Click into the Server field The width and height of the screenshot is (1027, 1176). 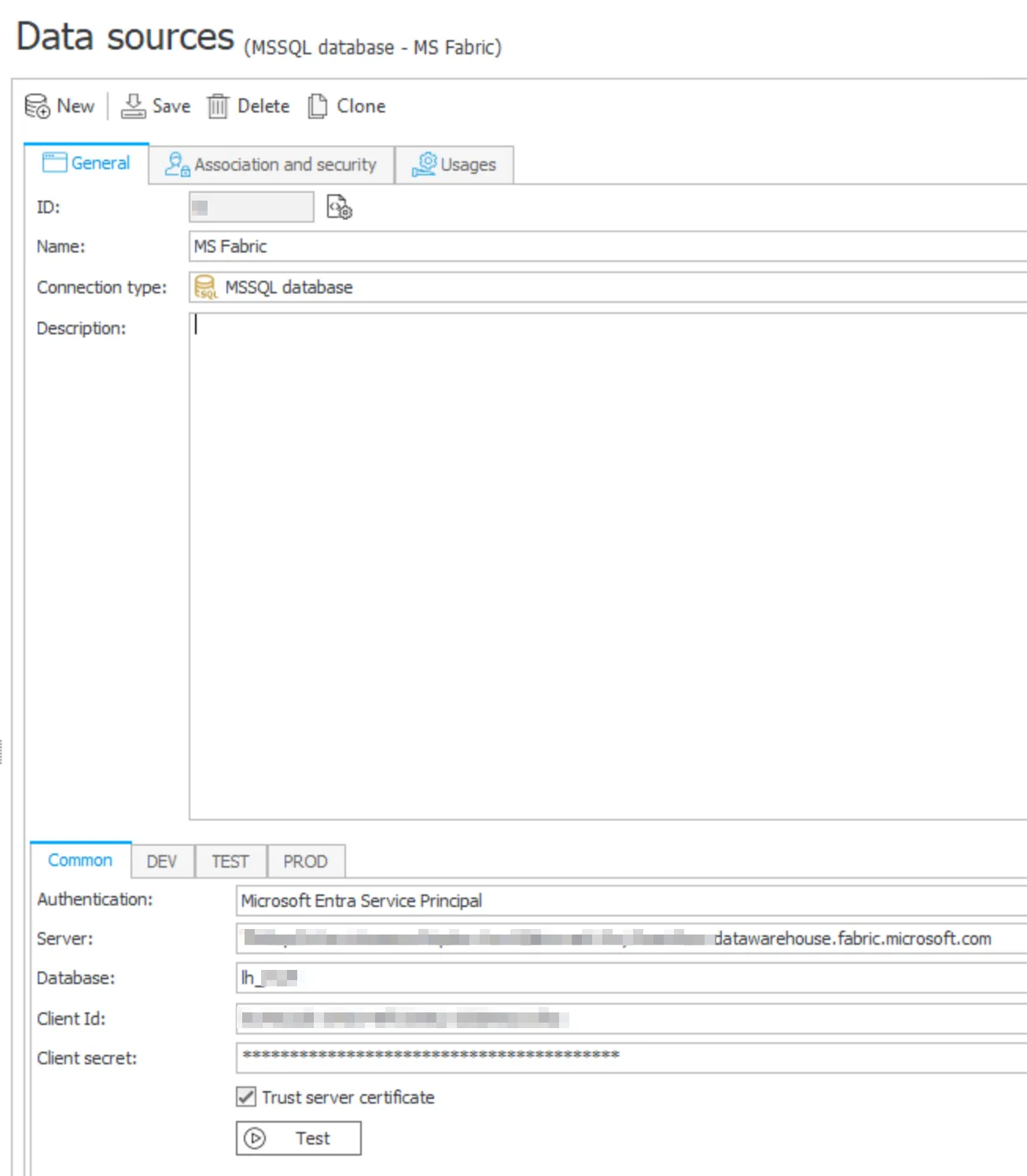[x=631, y=938]
